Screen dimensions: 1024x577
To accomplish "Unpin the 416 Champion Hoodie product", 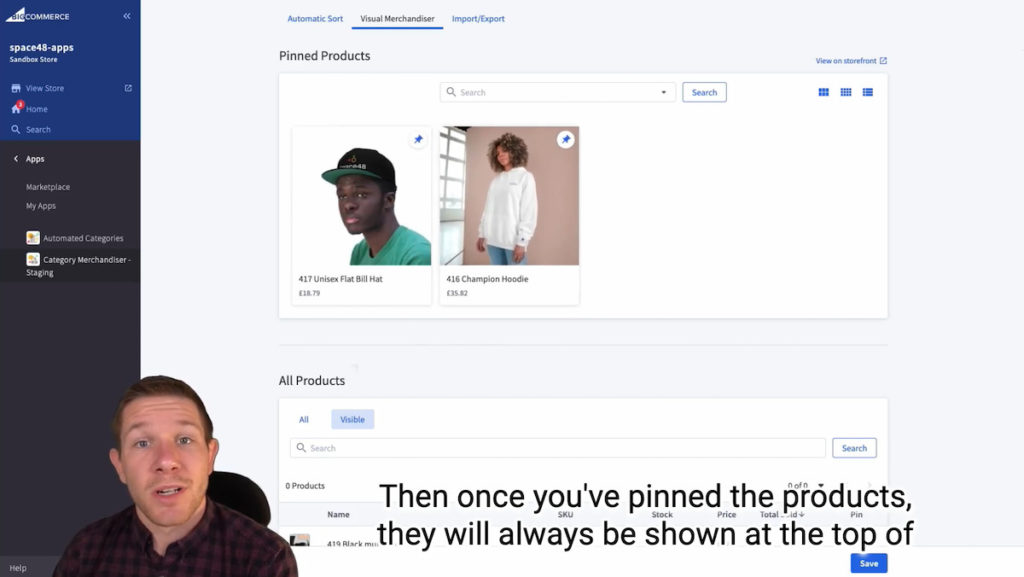I will click(566, 139).
